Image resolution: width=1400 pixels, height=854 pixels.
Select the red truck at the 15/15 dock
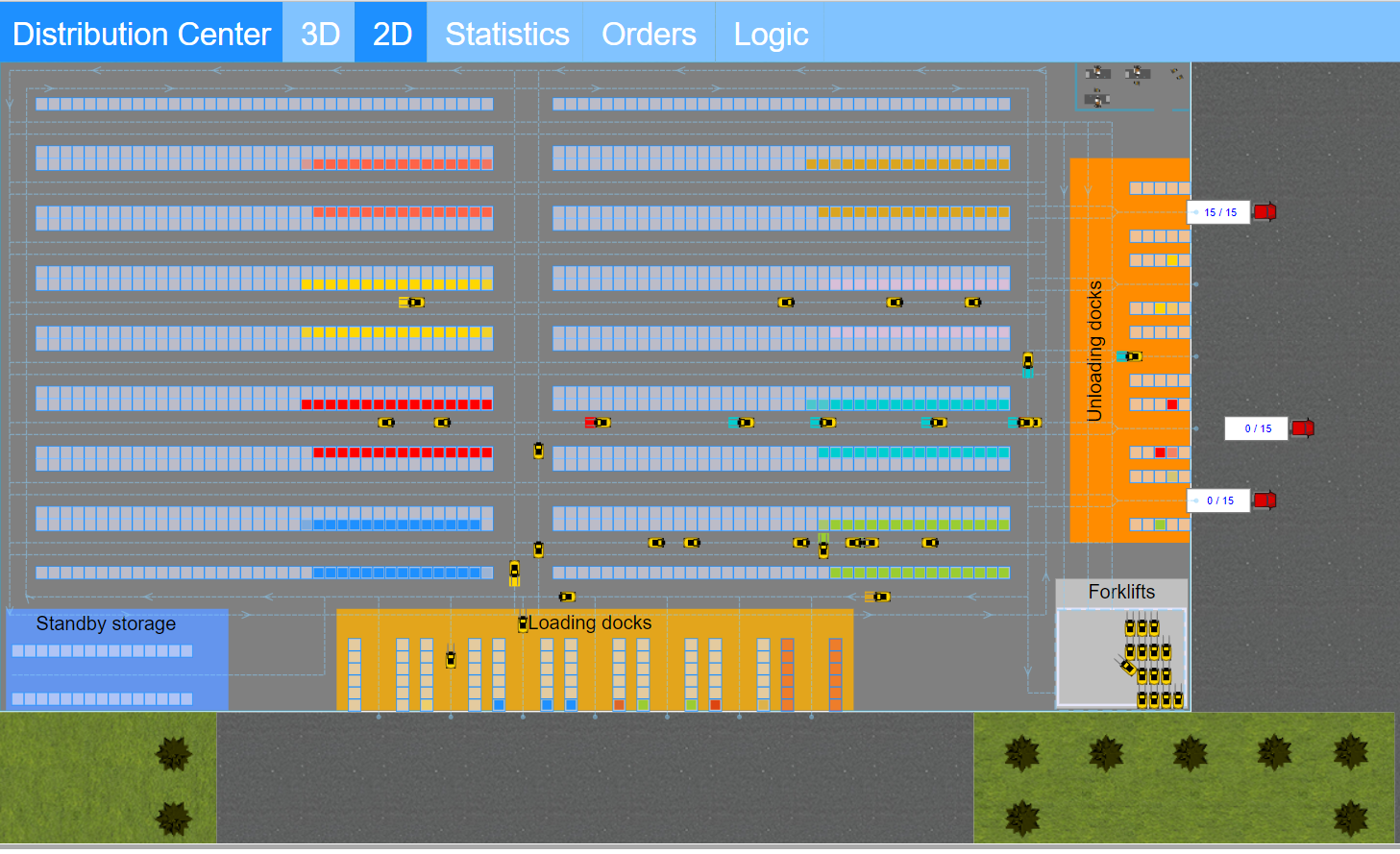tap(1265, 211)
